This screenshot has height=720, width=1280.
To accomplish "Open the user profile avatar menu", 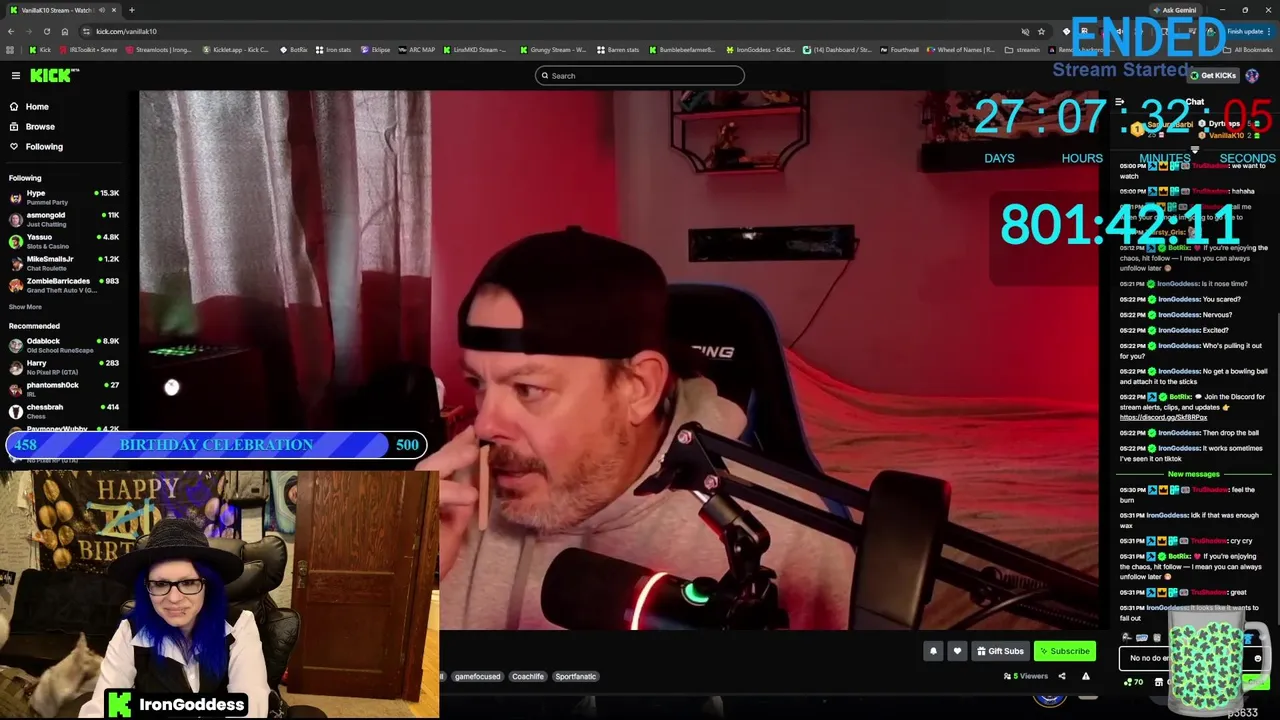I will (1252, 76).
